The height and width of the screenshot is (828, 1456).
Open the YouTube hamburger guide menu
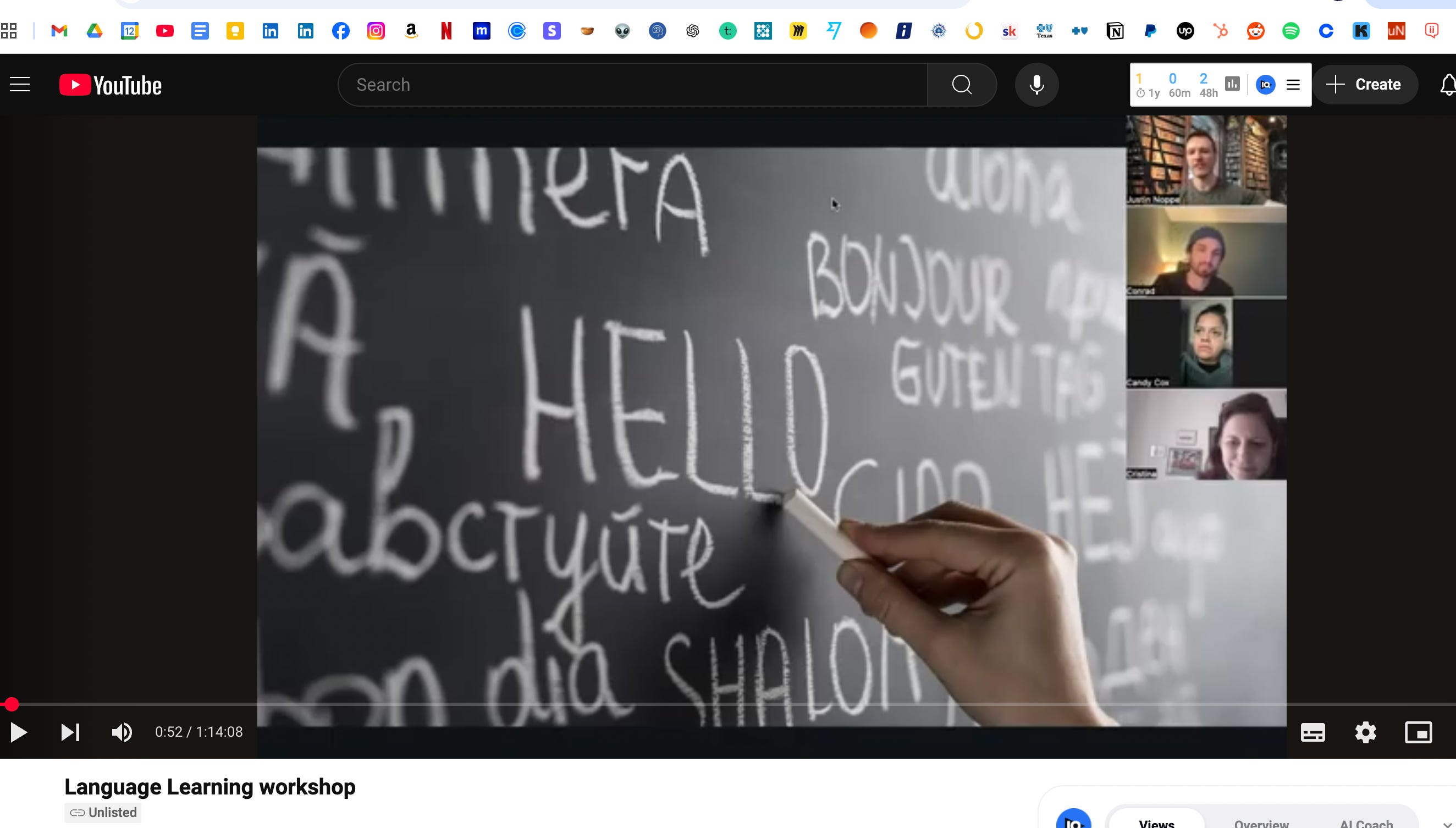click(x=20, y=85)
